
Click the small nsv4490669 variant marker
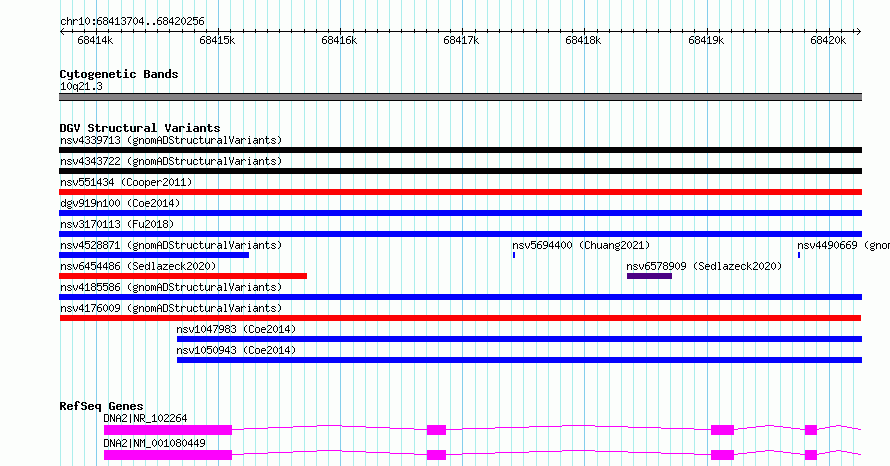pyautogui.click(x=799, y=255)
